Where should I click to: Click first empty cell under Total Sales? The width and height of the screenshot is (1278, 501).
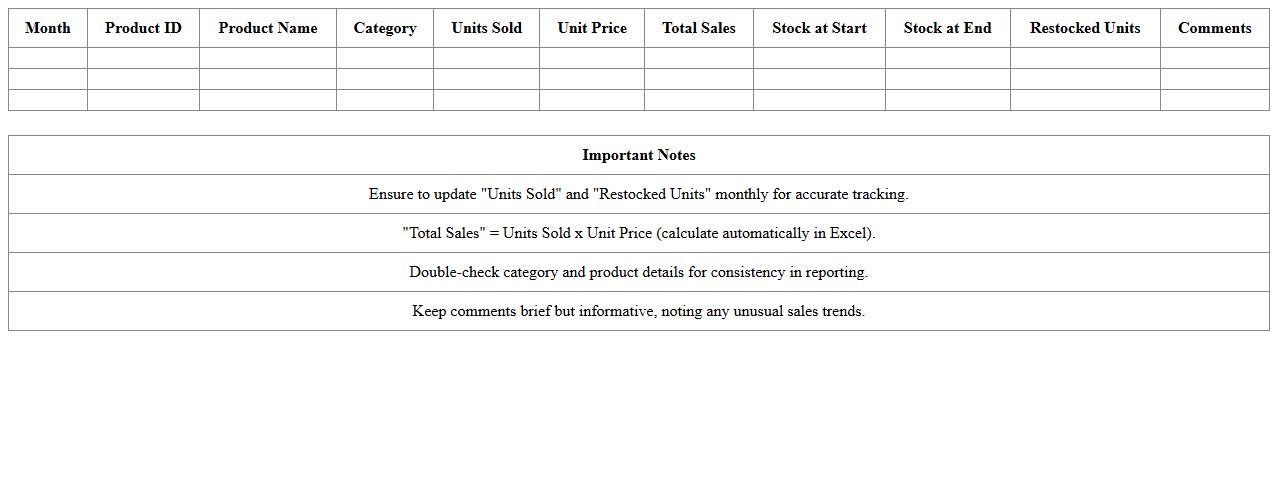click(x=699, y=58)
